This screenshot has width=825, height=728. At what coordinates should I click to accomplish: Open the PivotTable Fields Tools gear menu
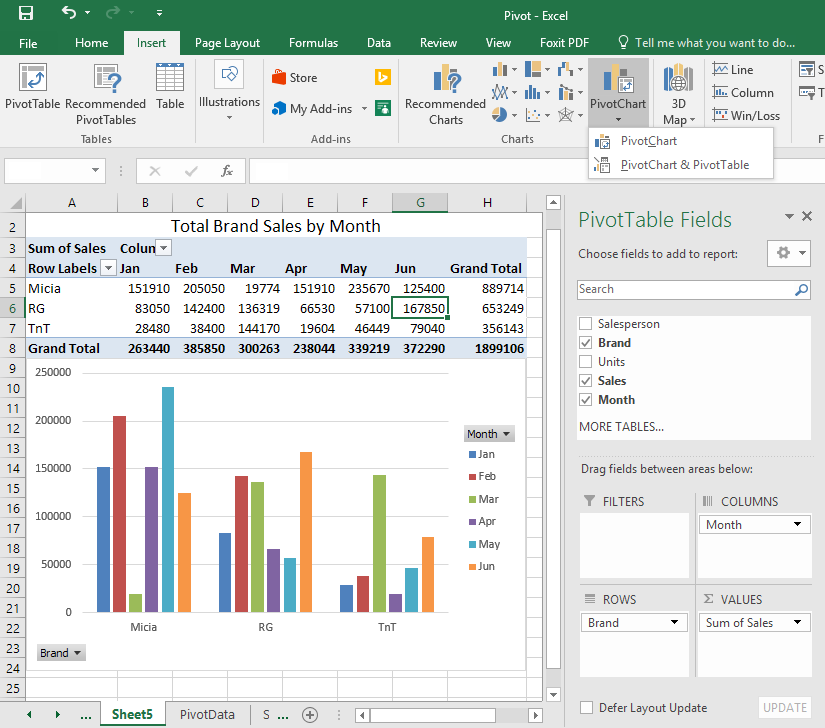(x=788, y=253)
